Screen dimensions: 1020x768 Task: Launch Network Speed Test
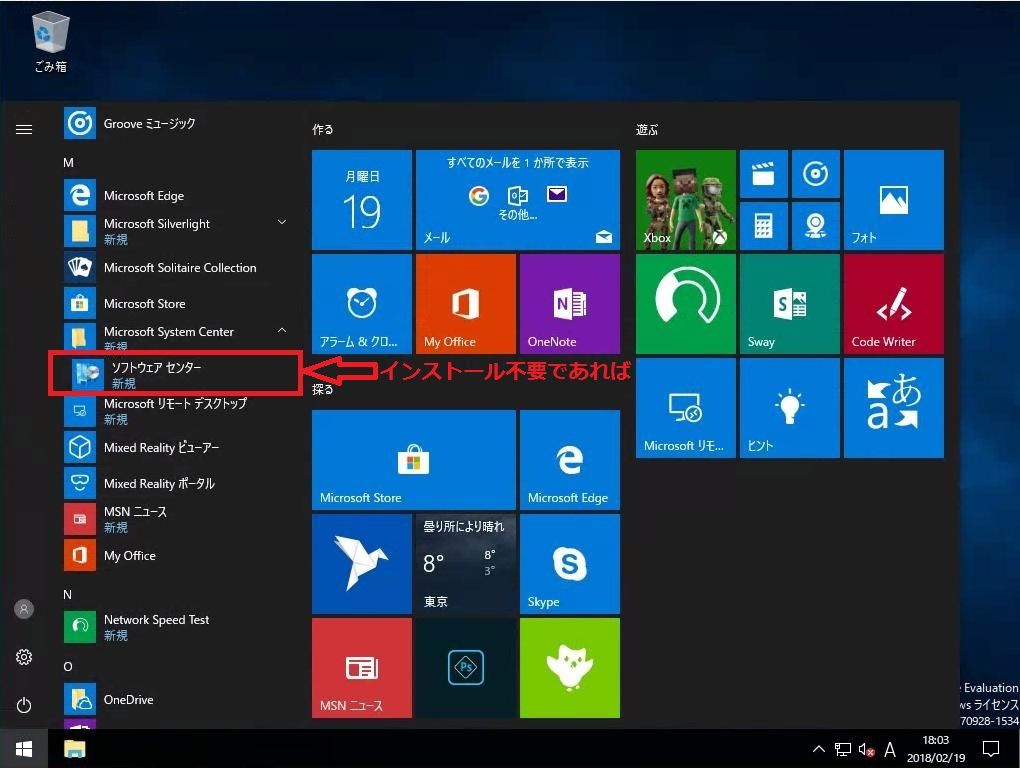click(x=176, y=627)
